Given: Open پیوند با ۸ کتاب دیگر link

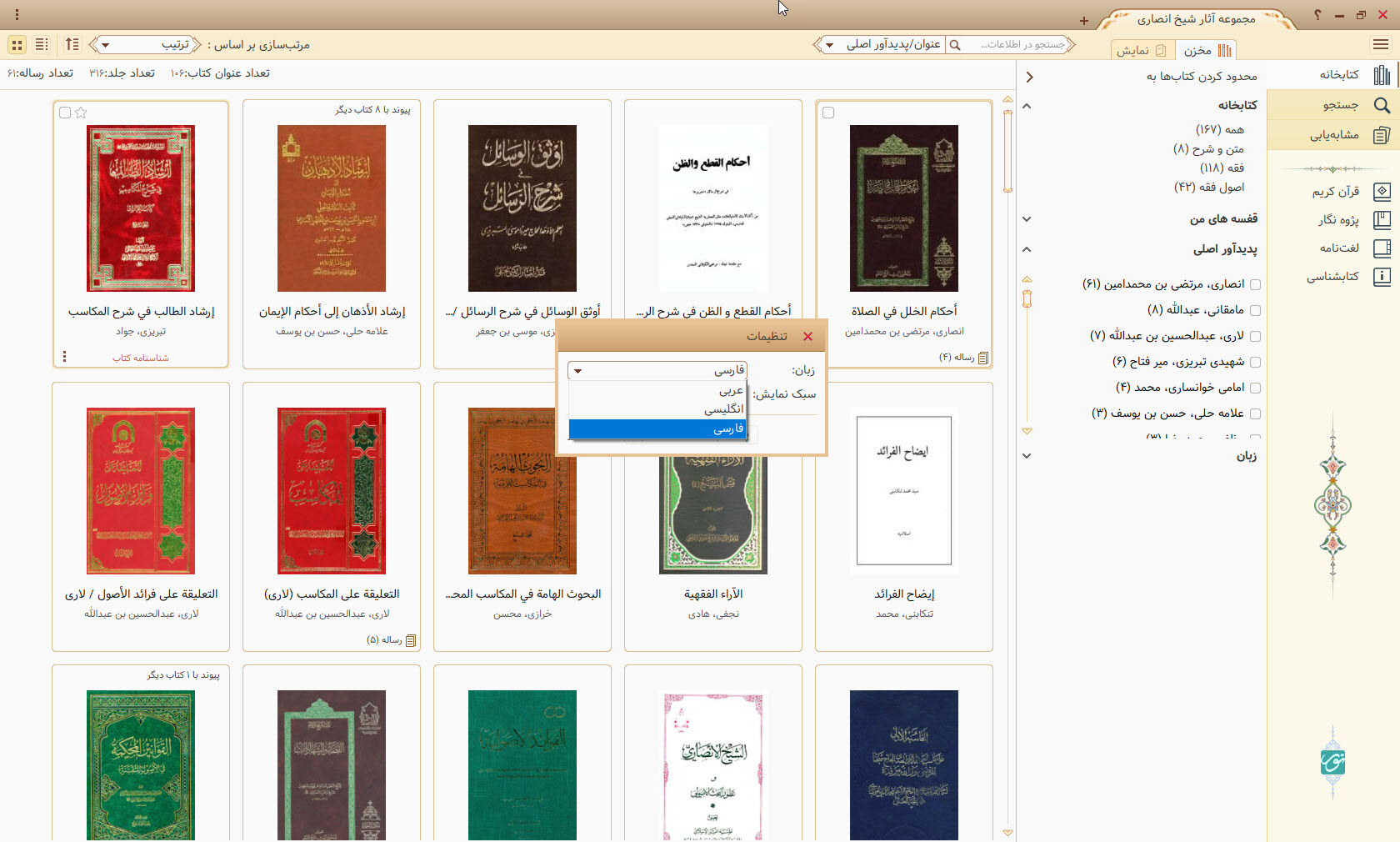Looking at the screenshot, I should pyautogui.click(x=373, y=110).
